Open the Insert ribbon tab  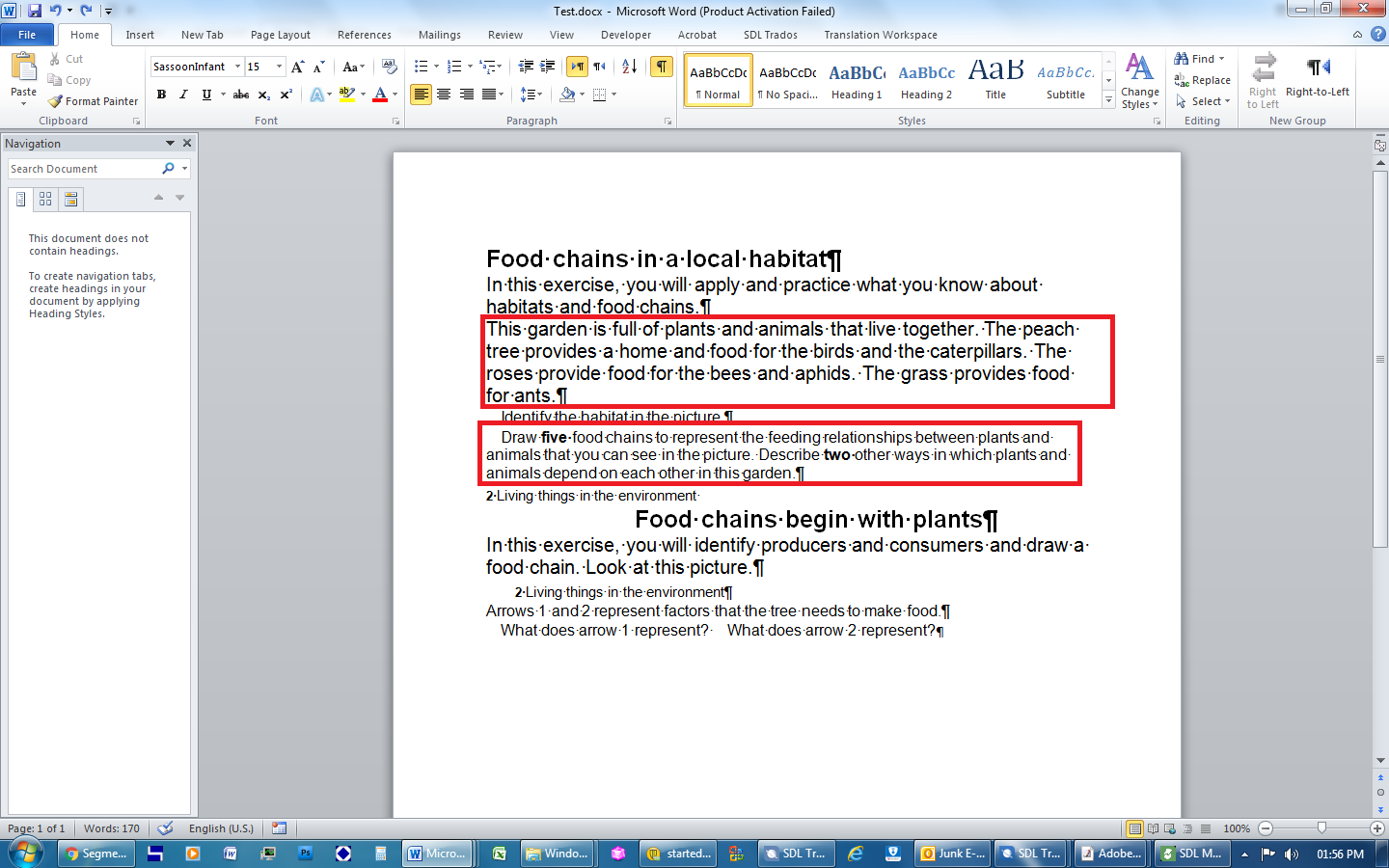pos(140,35)
